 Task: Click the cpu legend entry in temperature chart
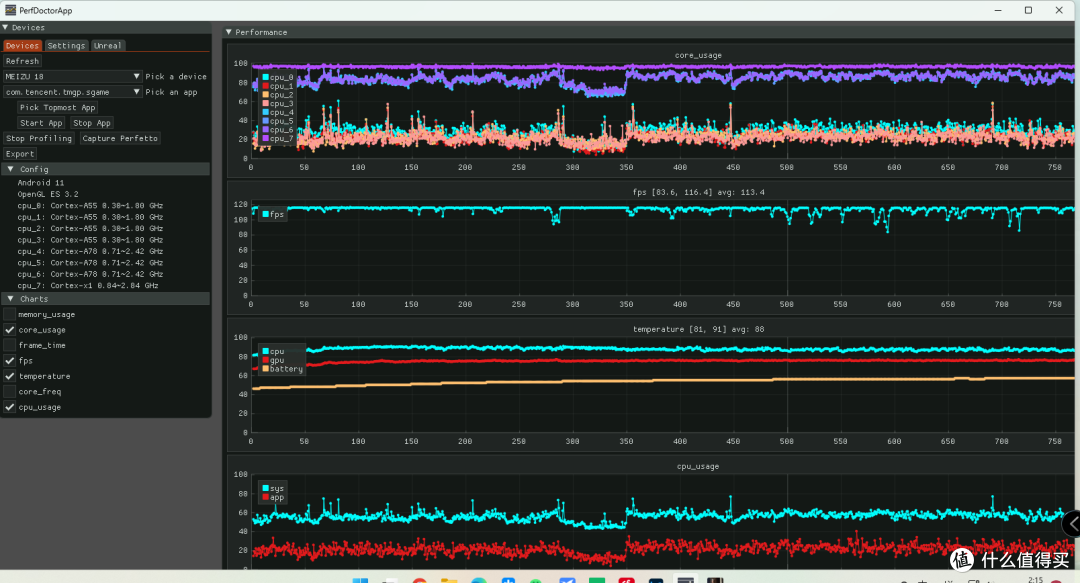pyautogui.click(x=273, y=351)
